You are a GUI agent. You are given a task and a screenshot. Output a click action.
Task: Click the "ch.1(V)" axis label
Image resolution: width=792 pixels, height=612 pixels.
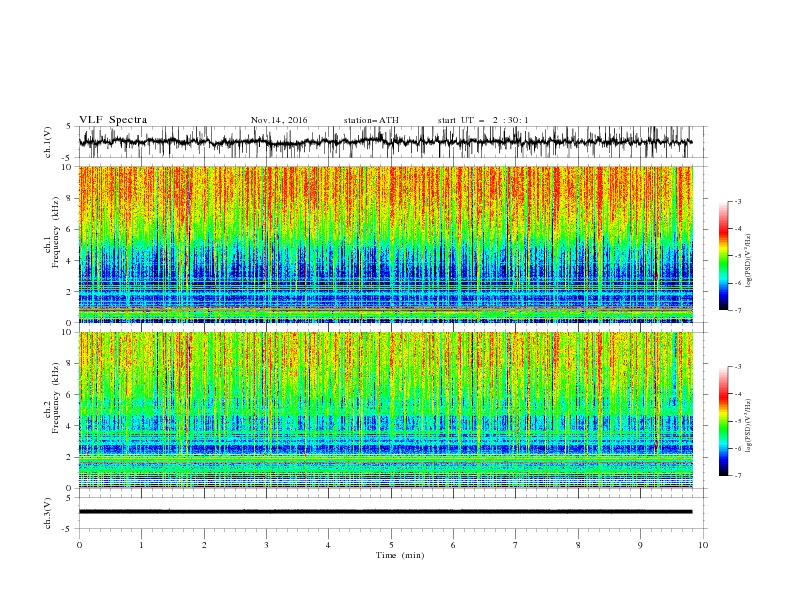pyautogui.click(x=48, y=142)
